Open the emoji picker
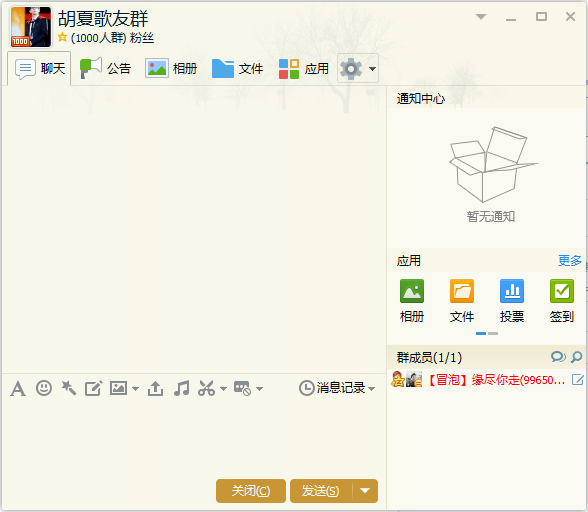 (x=44, y=388)
